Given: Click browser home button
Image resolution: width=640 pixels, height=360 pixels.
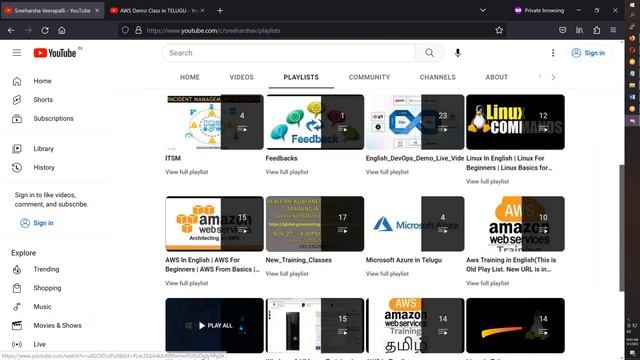Looking at the screenshot, I should tap(62, 30).
